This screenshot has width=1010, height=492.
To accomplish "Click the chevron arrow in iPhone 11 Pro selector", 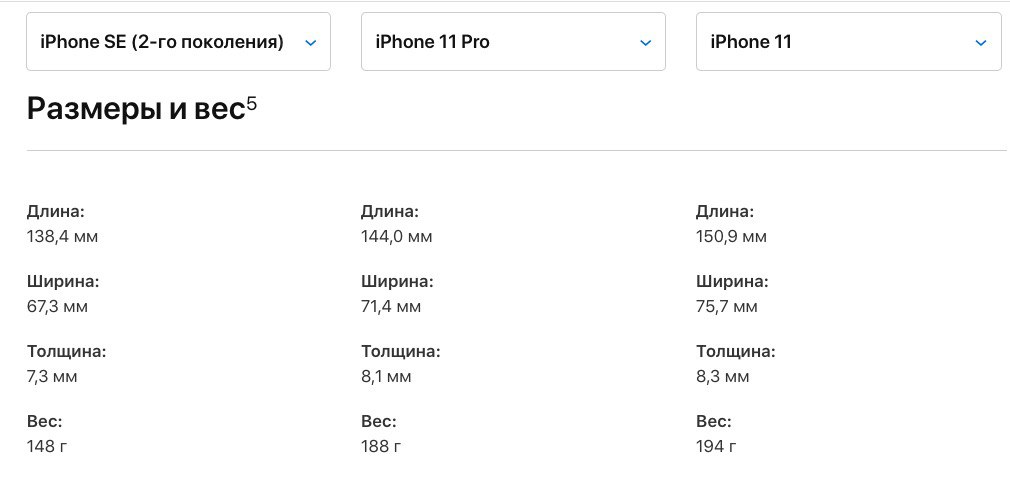I will 645,42.
